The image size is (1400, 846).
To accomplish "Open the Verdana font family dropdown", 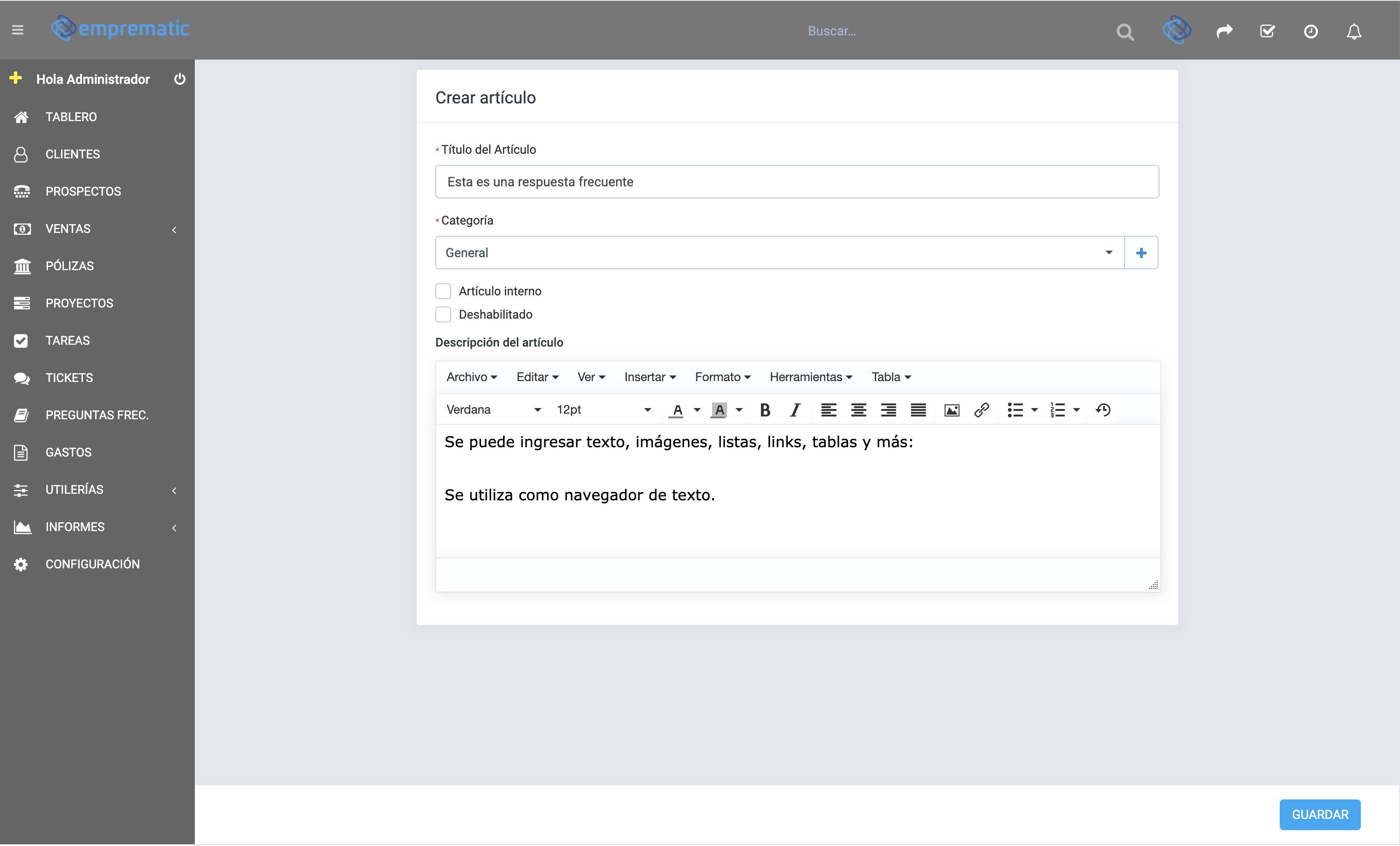I will [x=493, y=410].
